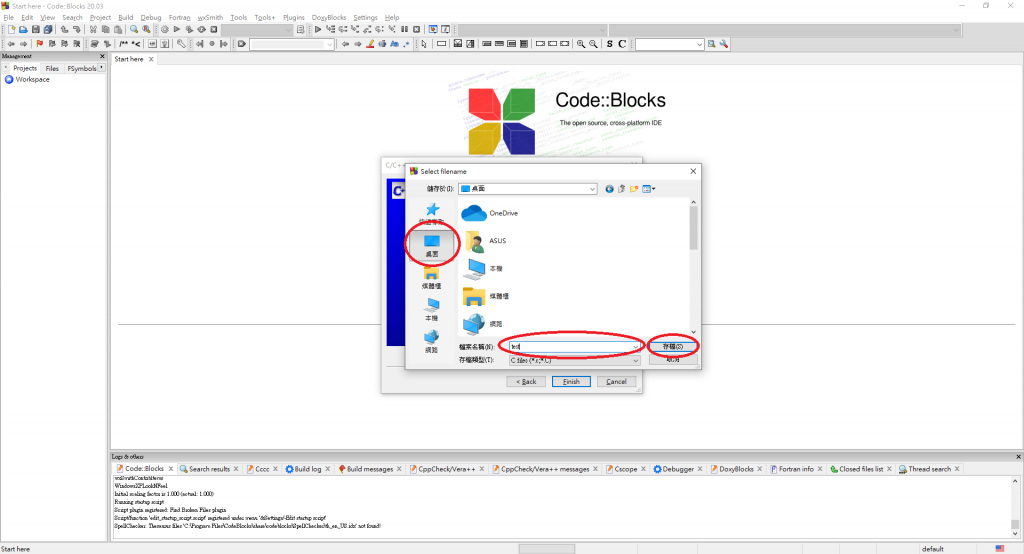Viewport: 1024px width, 554px height.
Task: Open the Settings menu
Action: click(x=365, y=18)
